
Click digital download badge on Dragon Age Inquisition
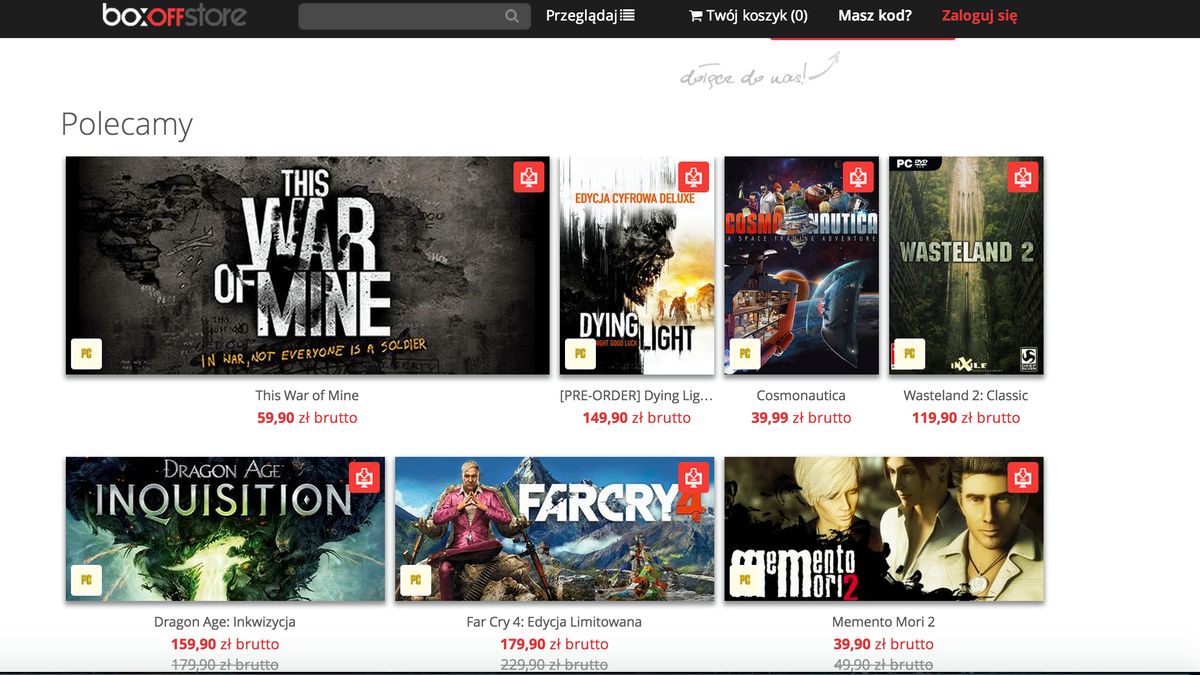364,478
